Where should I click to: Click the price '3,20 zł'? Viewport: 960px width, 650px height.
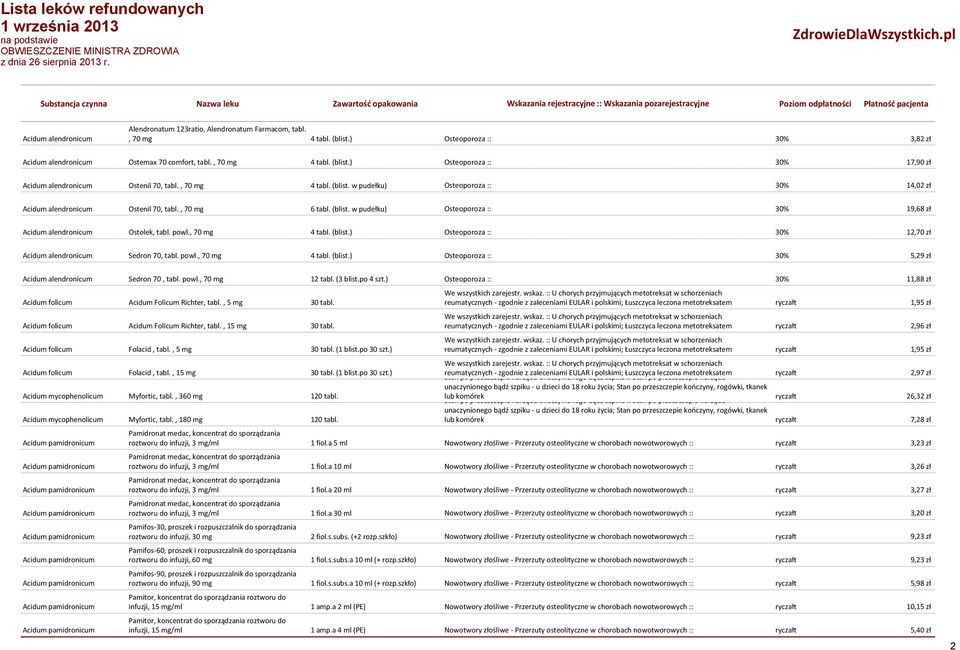click(x=920, y=513)
